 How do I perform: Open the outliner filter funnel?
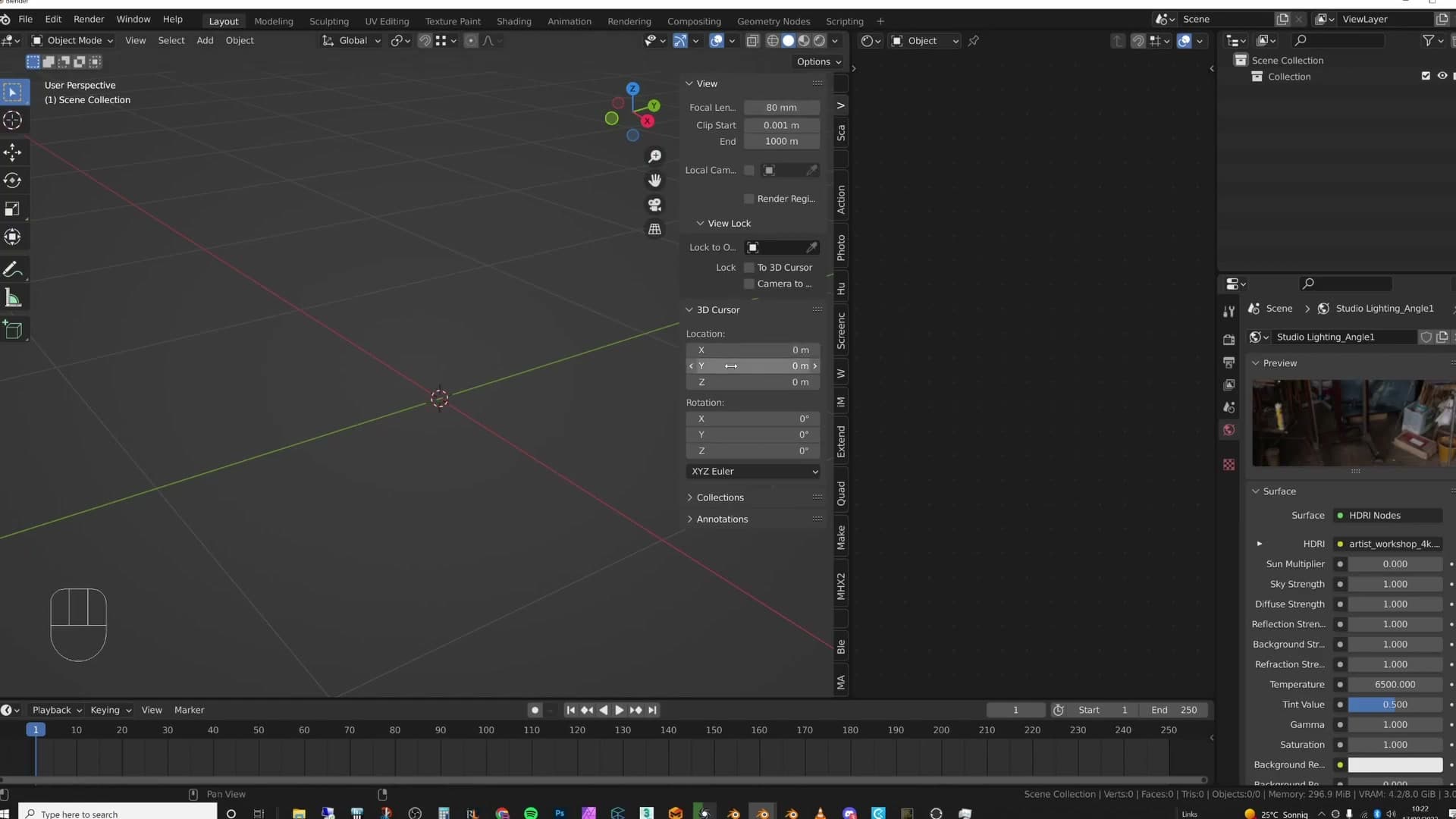click(x=1429, y=40)
